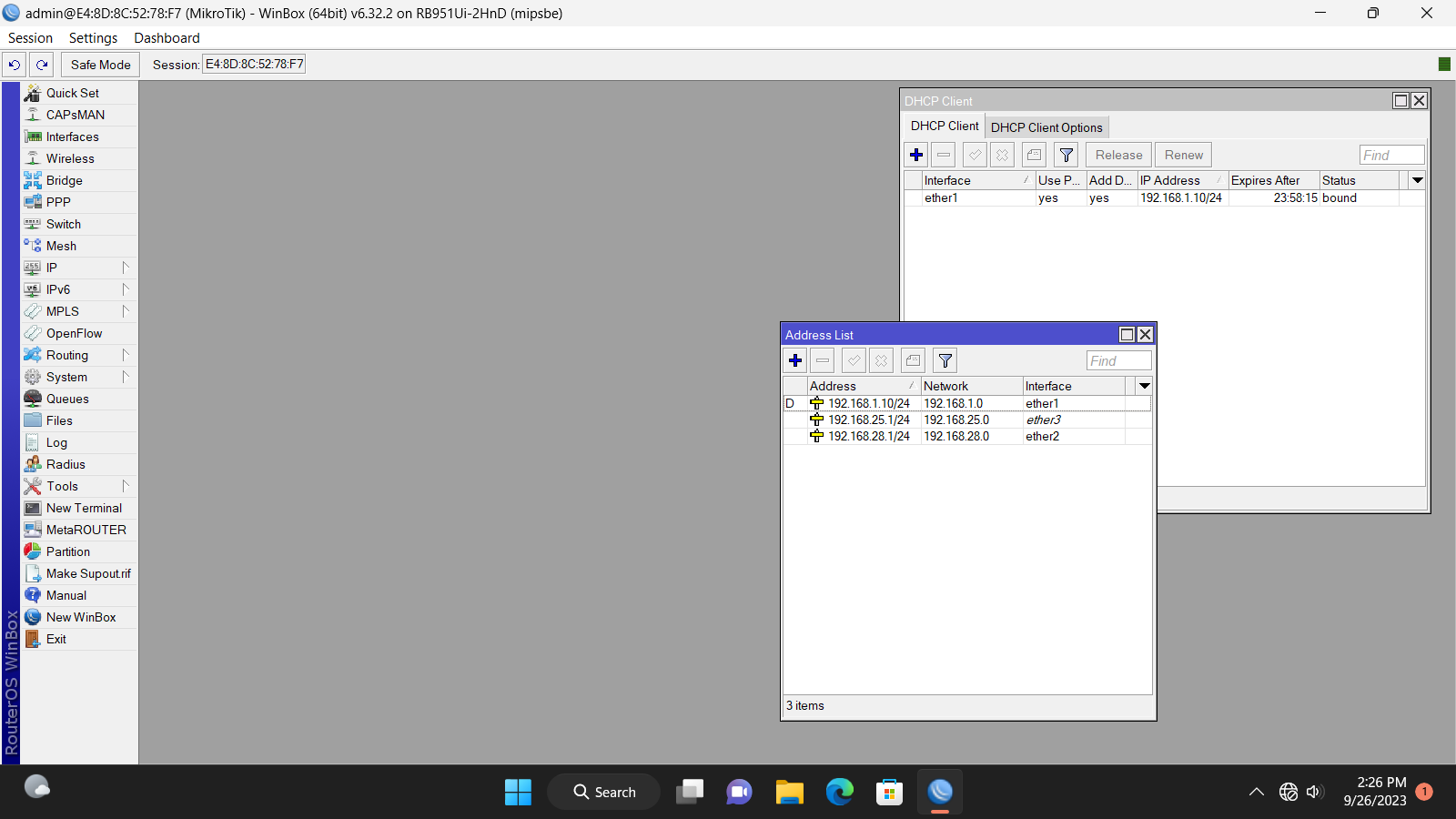Open Bridge configuration

pyautogui.click(x=79, y=180)
